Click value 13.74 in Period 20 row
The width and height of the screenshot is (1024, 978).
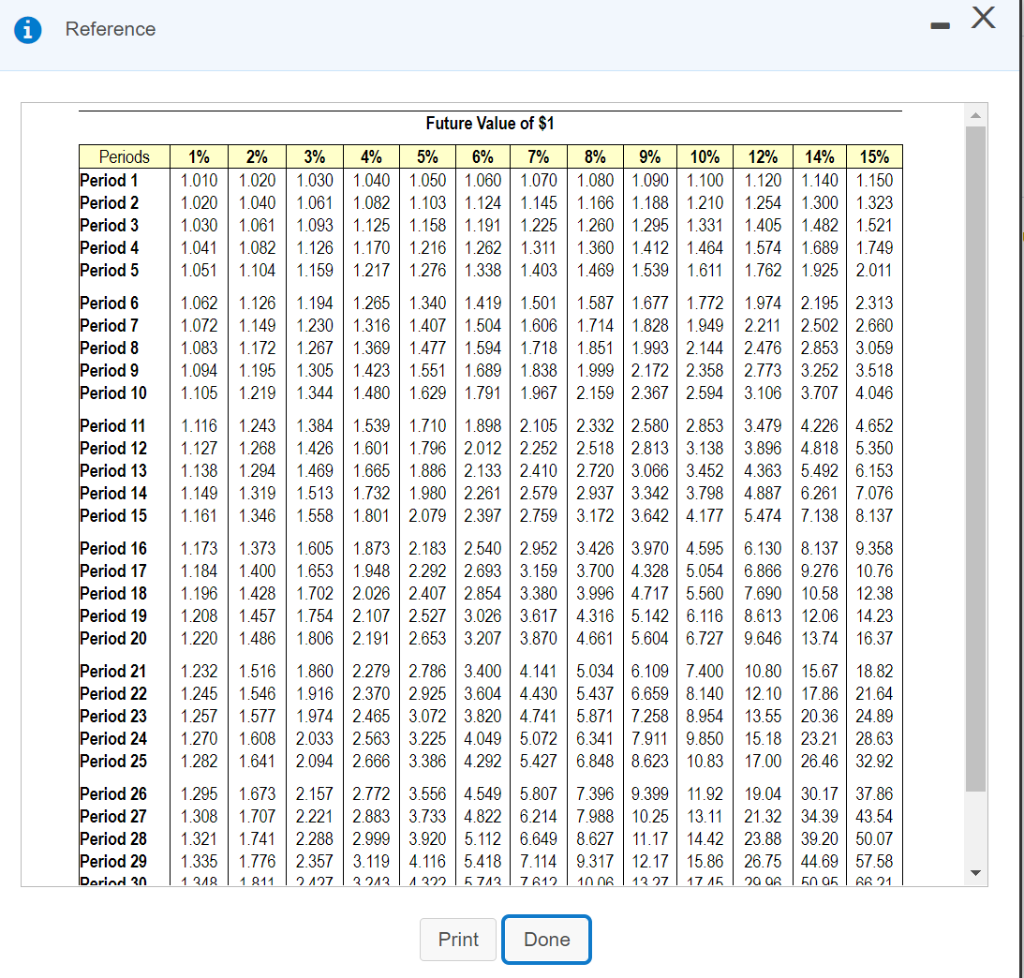[x=820, y=639]
